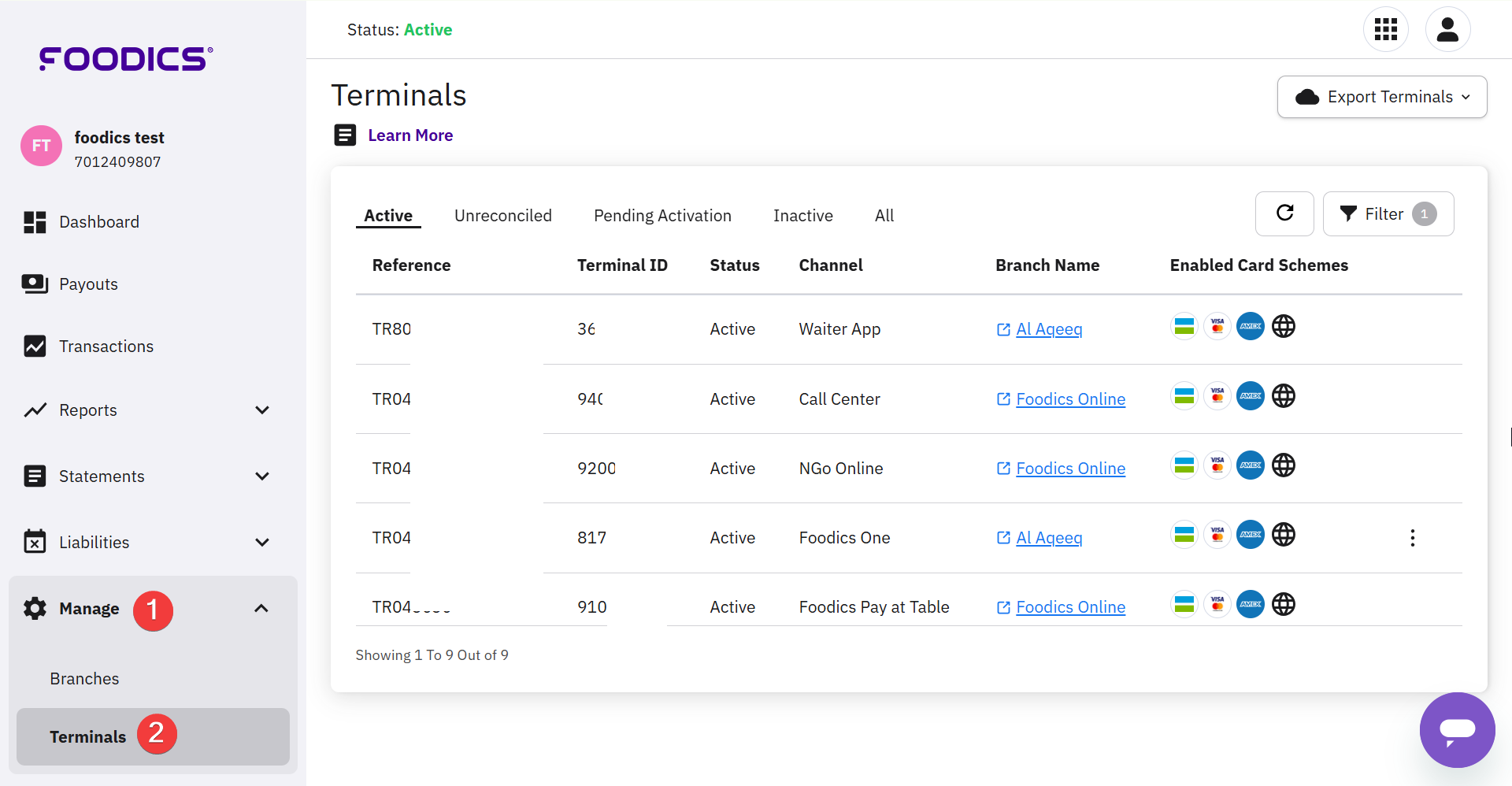Viewport: 1512px width, 786px height.
Task: Switch to the Active tab
Action: [388, 216]
